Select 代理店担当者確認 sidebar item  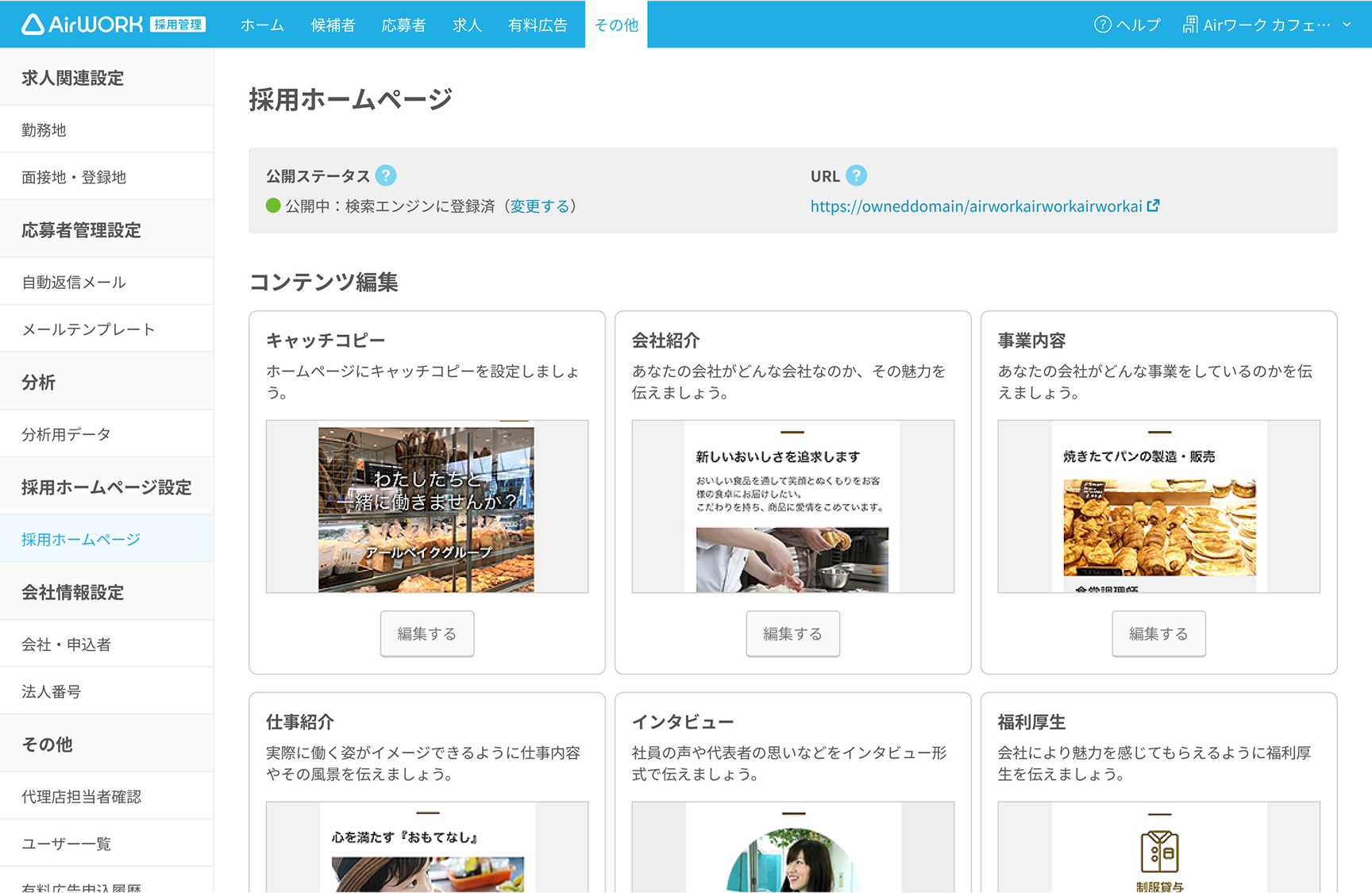click(x=106, y=796)
